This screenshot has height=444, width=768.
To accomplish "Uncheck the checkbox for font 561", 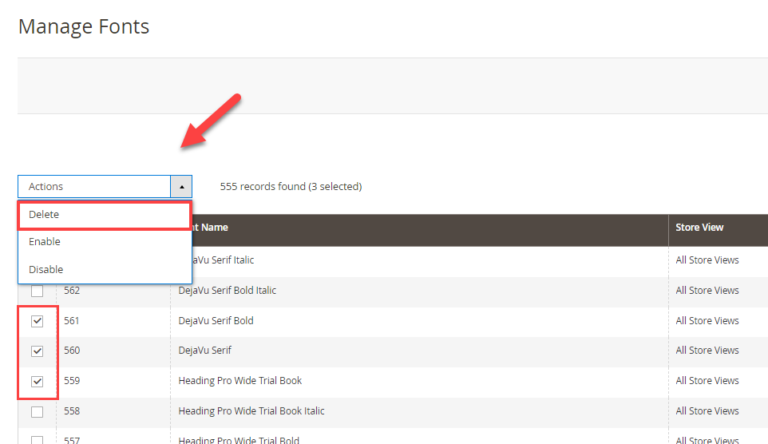I will click(37, 321).
